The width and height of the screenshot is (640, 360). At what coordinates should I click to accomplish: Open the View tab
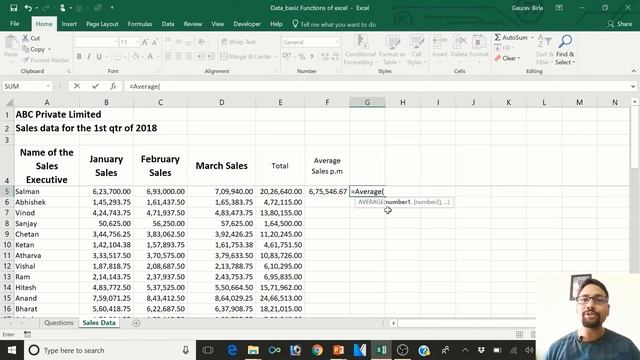click(x=218, y=24)
